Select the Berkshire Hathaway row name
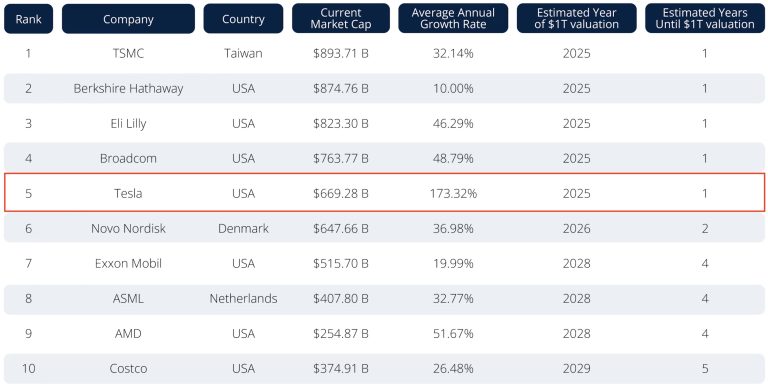768x388 pixels. [x=128, y=89]
